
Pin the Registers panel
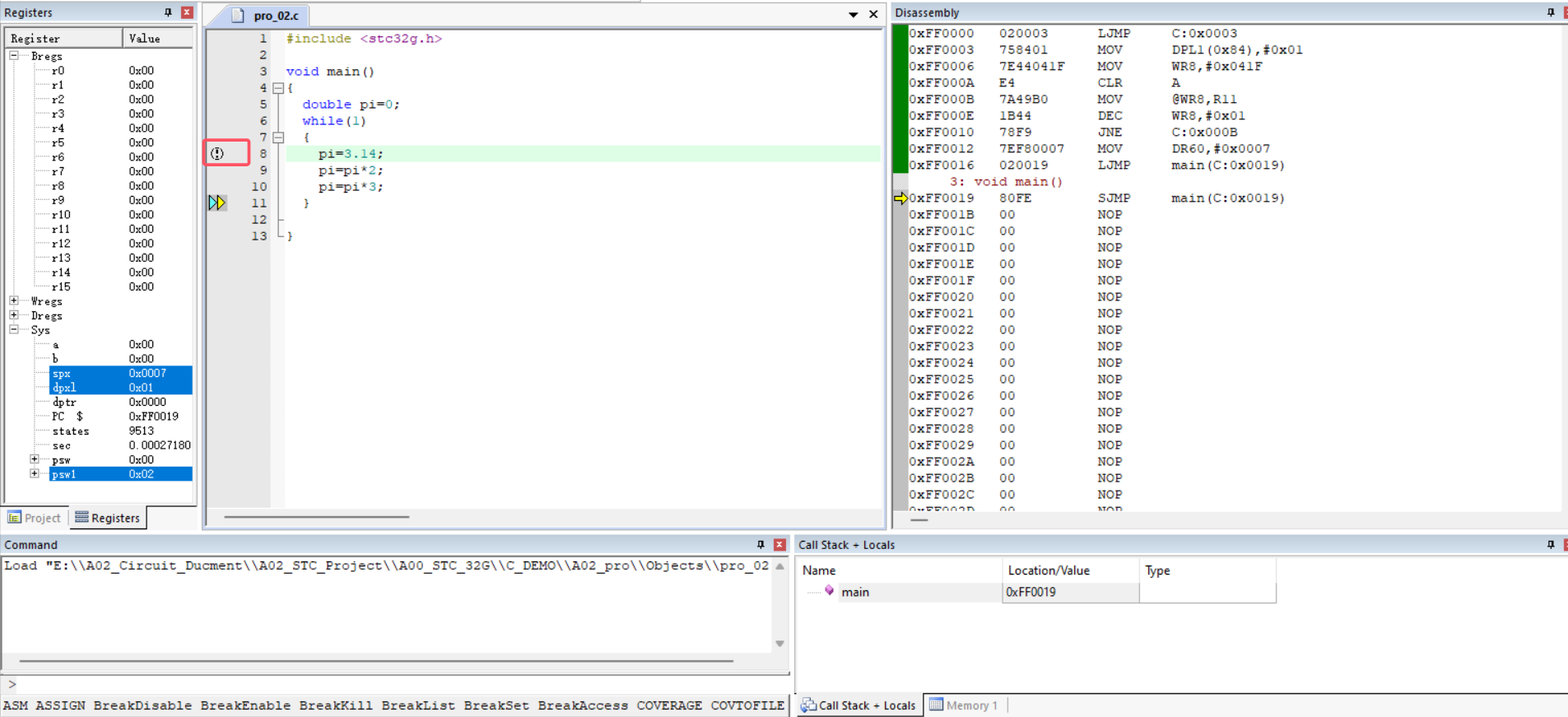[x=168, y=12]
